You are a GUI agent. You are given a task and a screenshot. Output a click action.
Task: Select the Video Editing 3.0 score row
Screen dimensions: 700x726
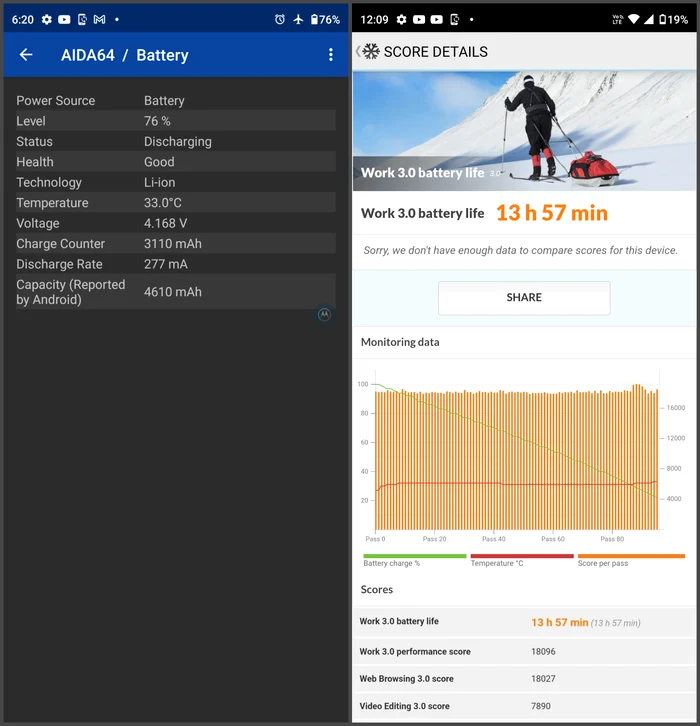tap(524, 706)
